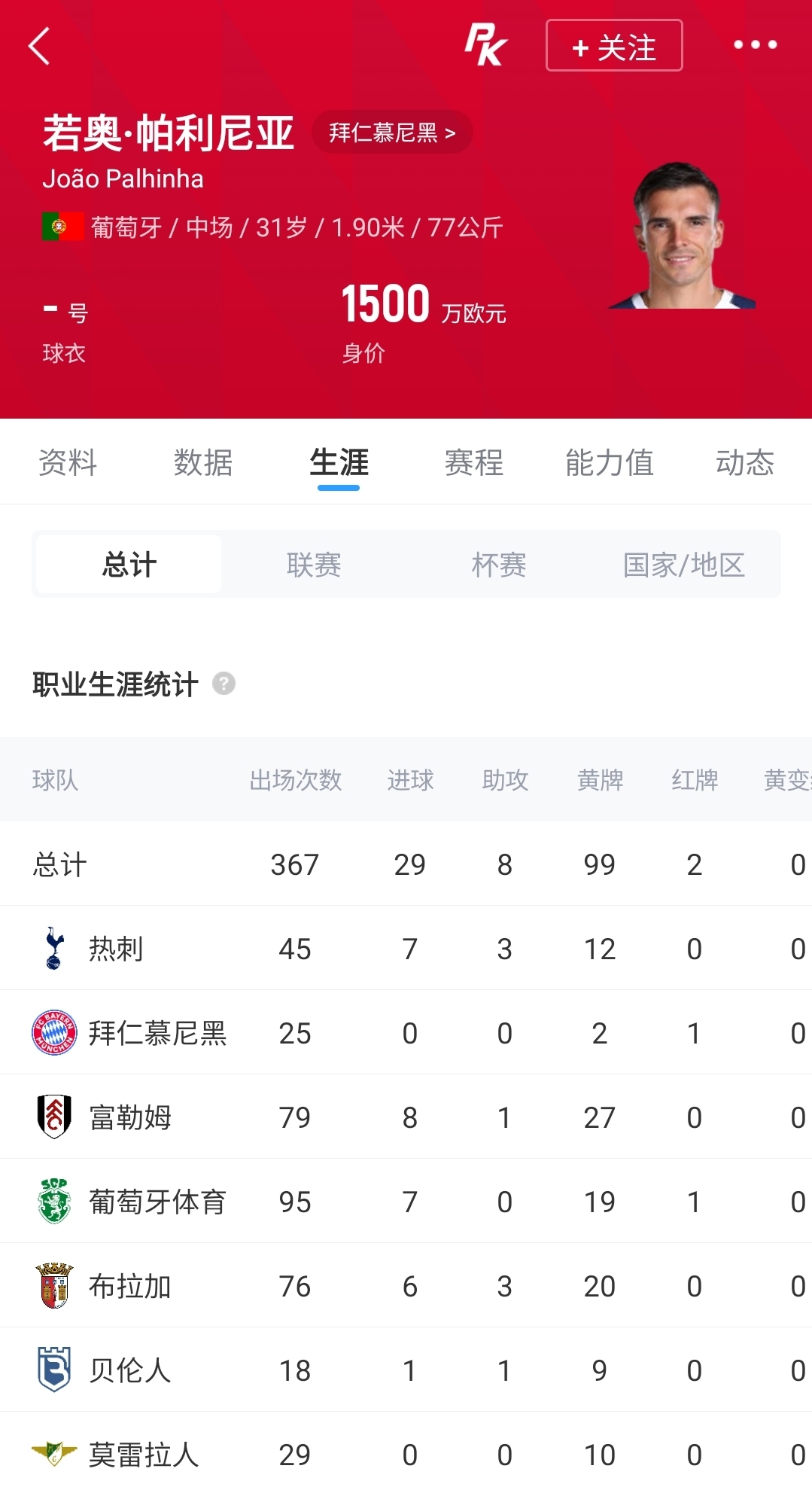Switch to the 能力值 tab

pos(610,462)
